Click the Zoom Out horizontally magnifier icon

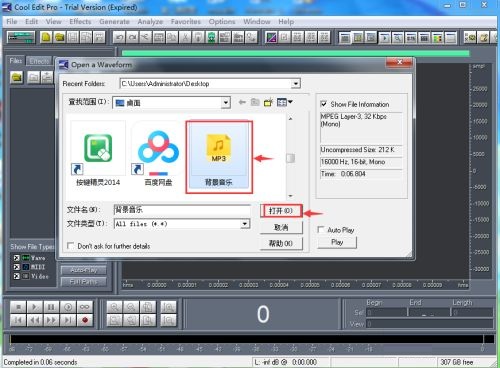[x=131, y=307]
